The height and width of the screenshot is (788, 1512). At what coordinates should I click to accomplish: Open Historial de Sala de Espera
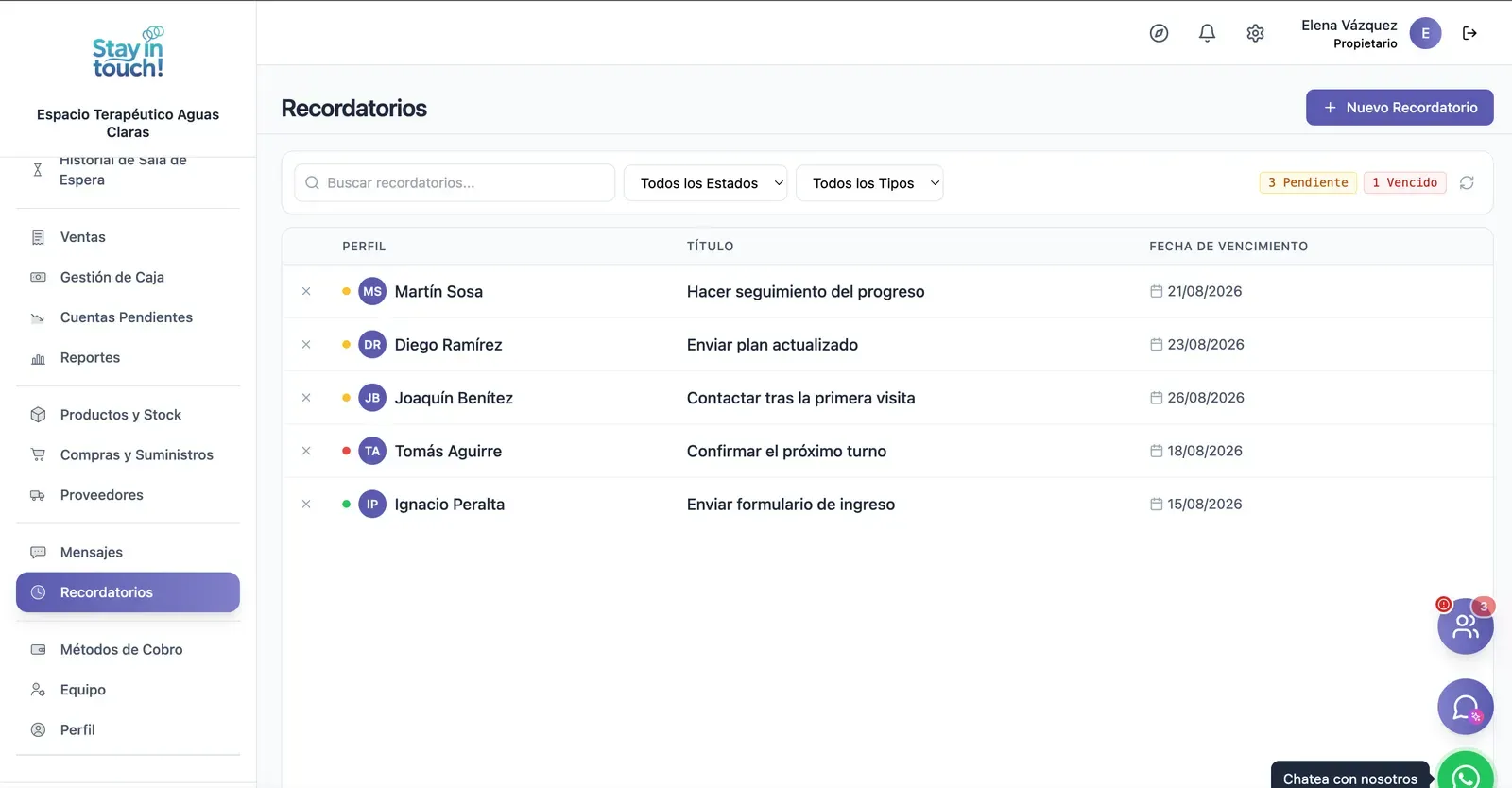point(128,172)
